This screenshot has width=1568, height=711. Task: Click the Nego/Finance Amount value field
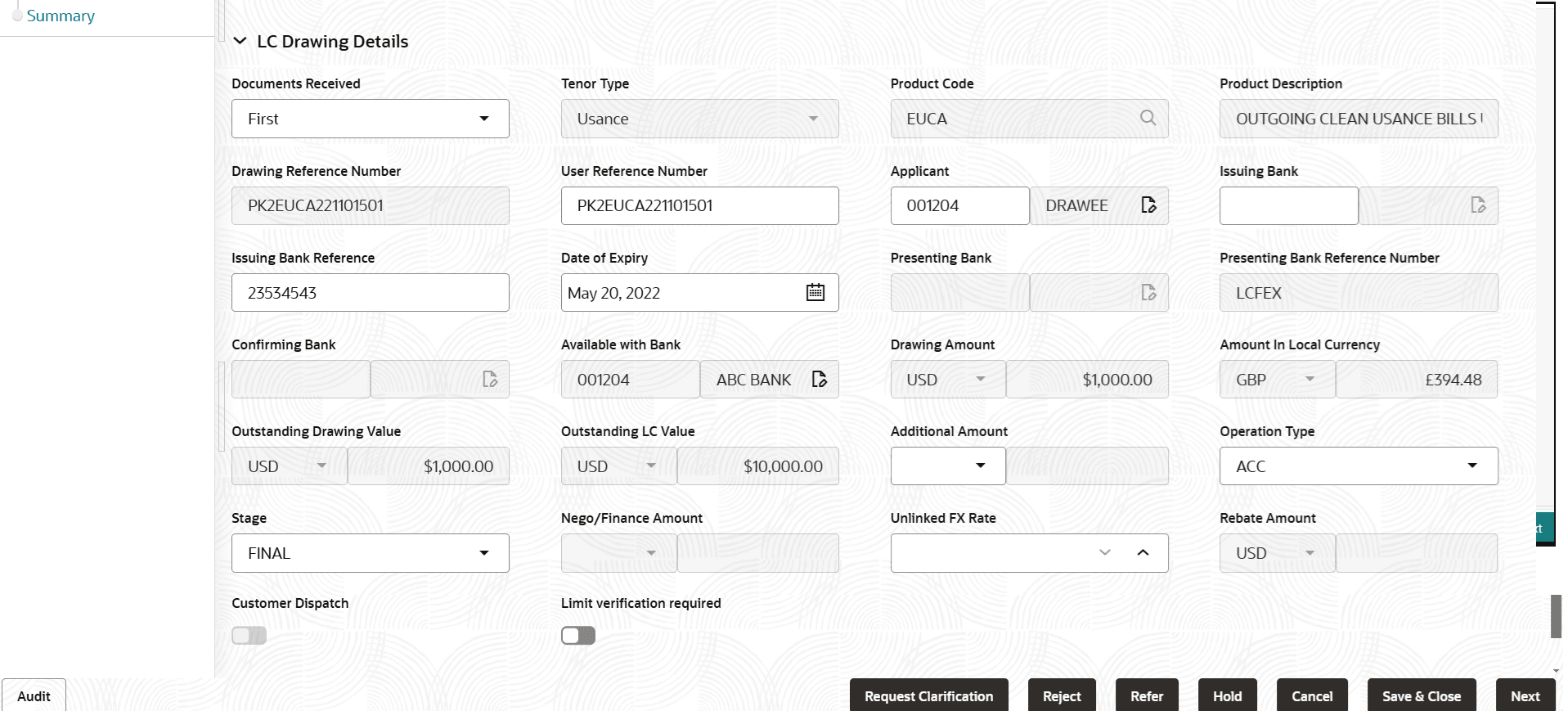click(758, 553)
